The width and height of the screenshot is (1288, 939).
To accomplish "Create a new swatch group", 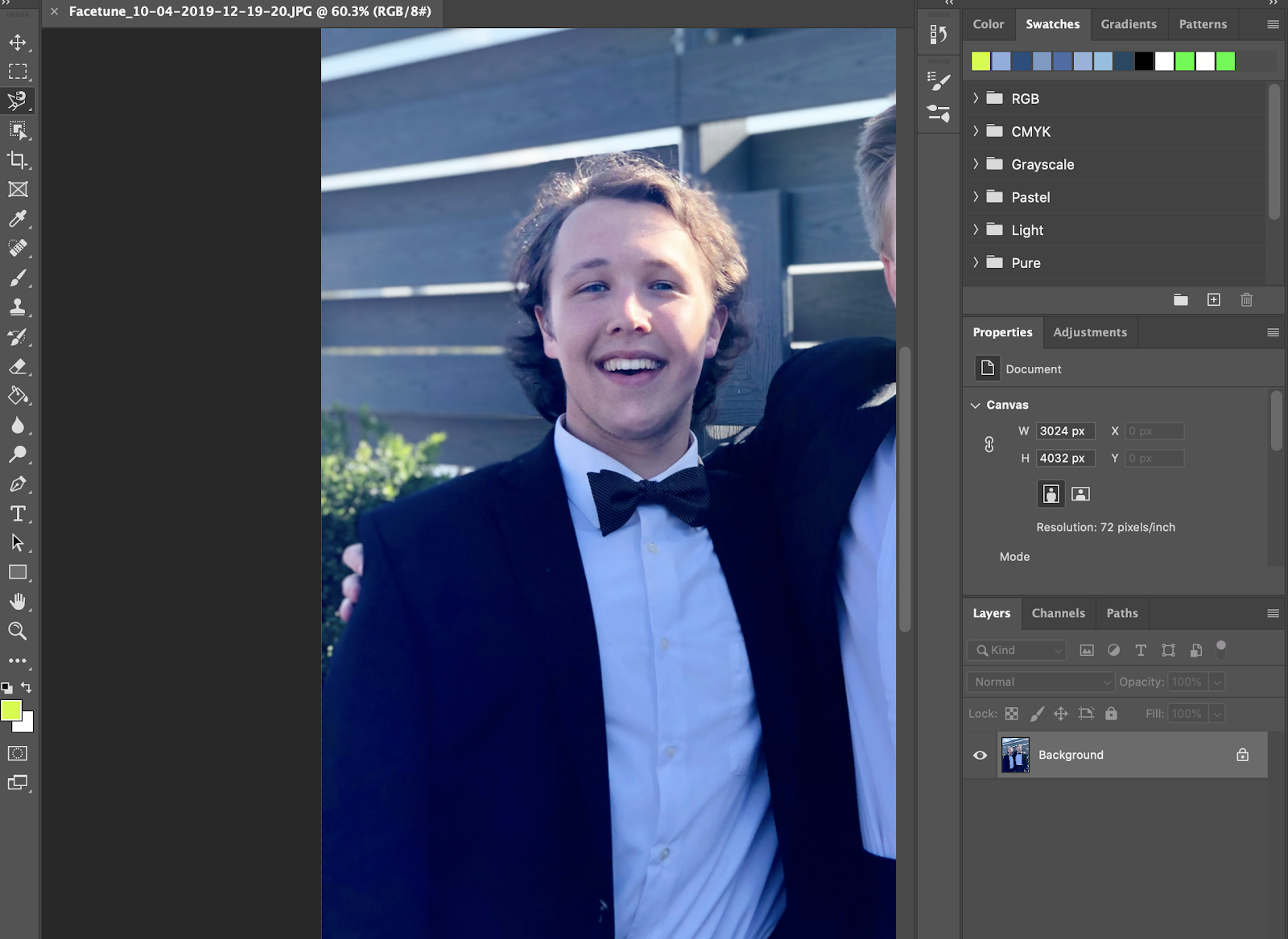I will coord(1181,300).
